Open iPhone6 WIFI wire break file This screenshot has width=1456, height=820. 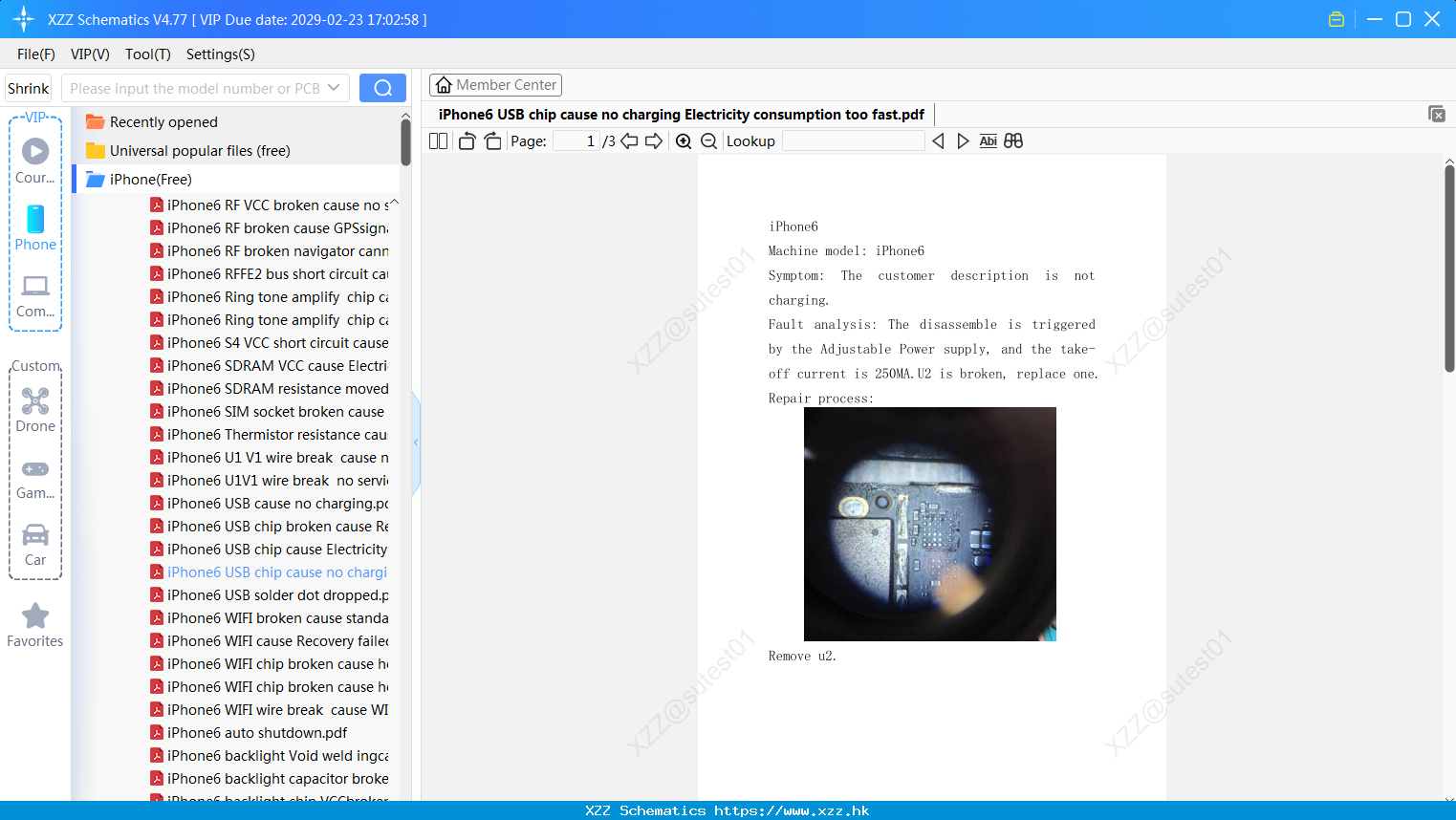[270, 710]
